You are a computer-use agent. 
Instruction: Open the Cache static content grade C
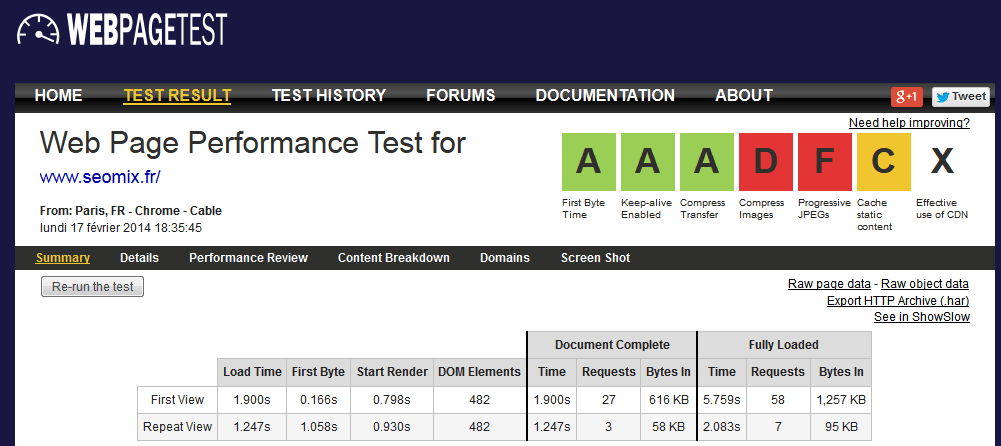(884, 161)
